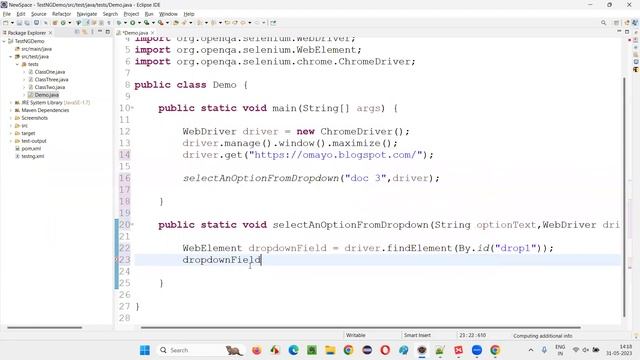Click the toolbar search magnifier icon
This screenshot has height=360, width=640.
[603, 23]
